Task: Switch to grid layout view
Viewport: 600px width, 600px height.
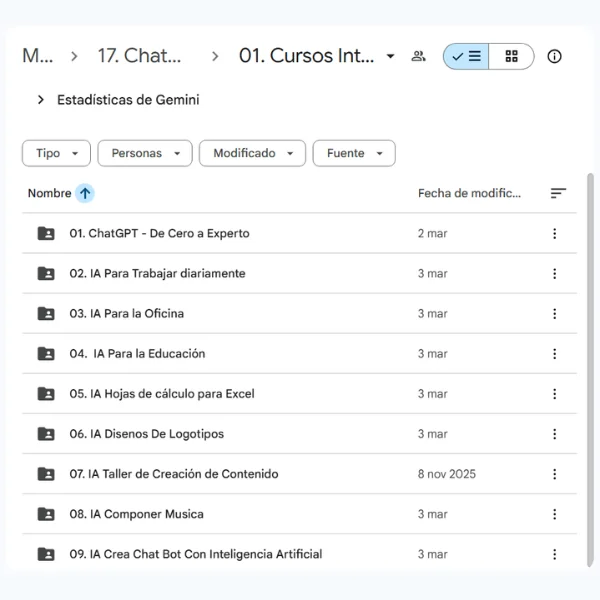Action: pyautogui.click(x=511, y=57)
